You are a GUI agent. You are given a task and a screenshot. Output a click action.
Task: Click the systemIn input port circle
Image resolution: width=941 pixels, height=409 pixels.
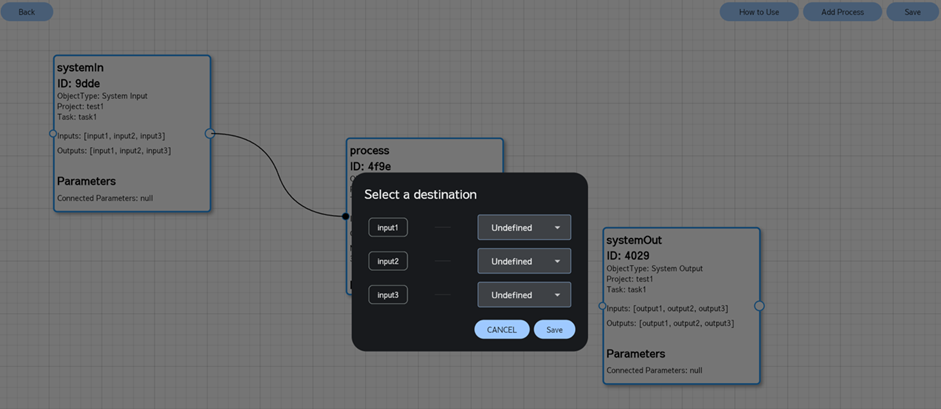[x=54, y=133]
